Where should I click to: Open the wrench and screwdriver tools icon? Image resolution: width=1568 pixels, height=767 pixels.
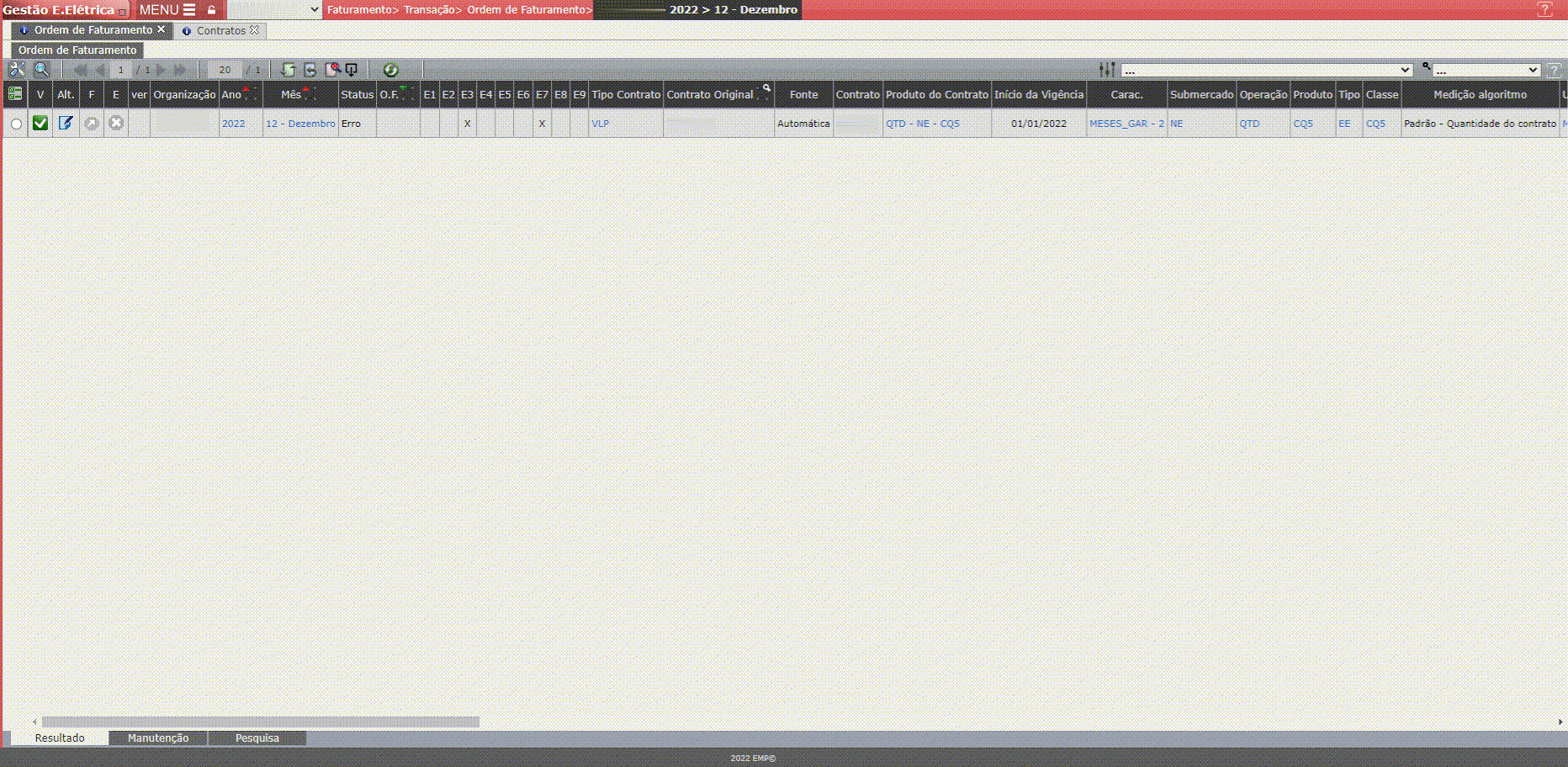17,70
